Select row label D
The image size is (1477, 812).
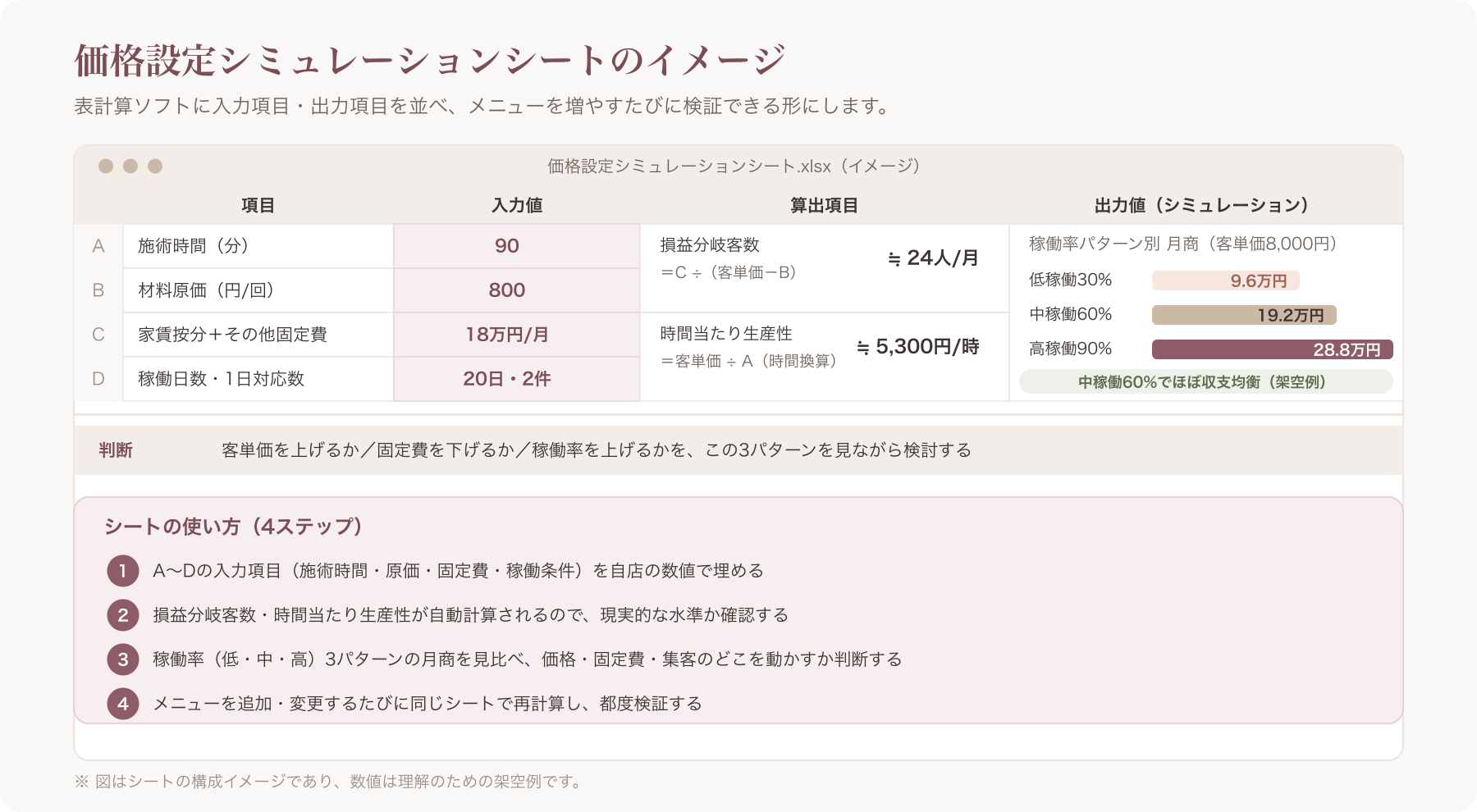98,379
